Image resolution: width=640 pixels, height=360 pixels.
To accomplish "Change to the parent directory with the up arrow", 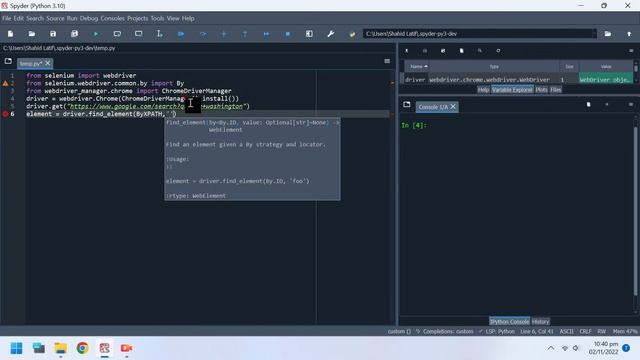I will coord(629,34).
